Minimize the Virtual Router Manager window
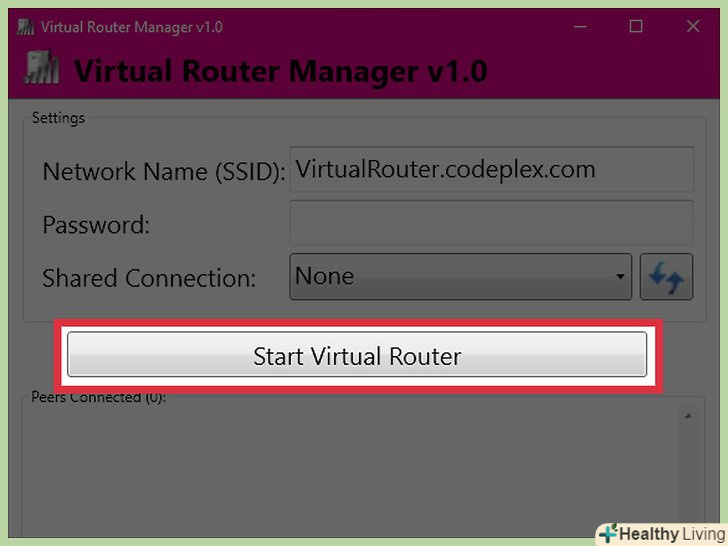 pyautogui.click(x=580, y=26)
